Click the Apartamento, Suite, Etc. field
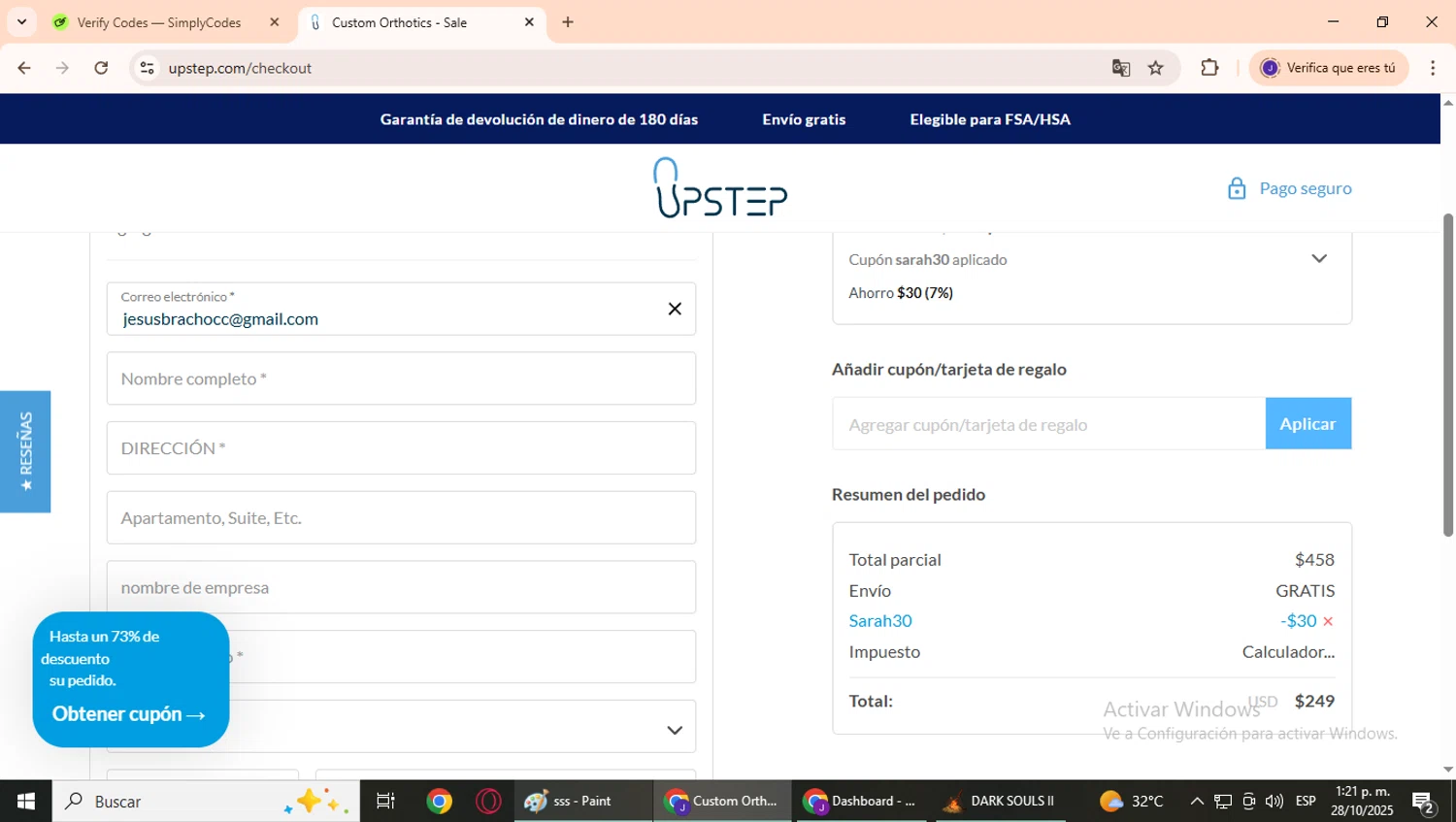Screen dimensions: 1456x822 (401, 517)
